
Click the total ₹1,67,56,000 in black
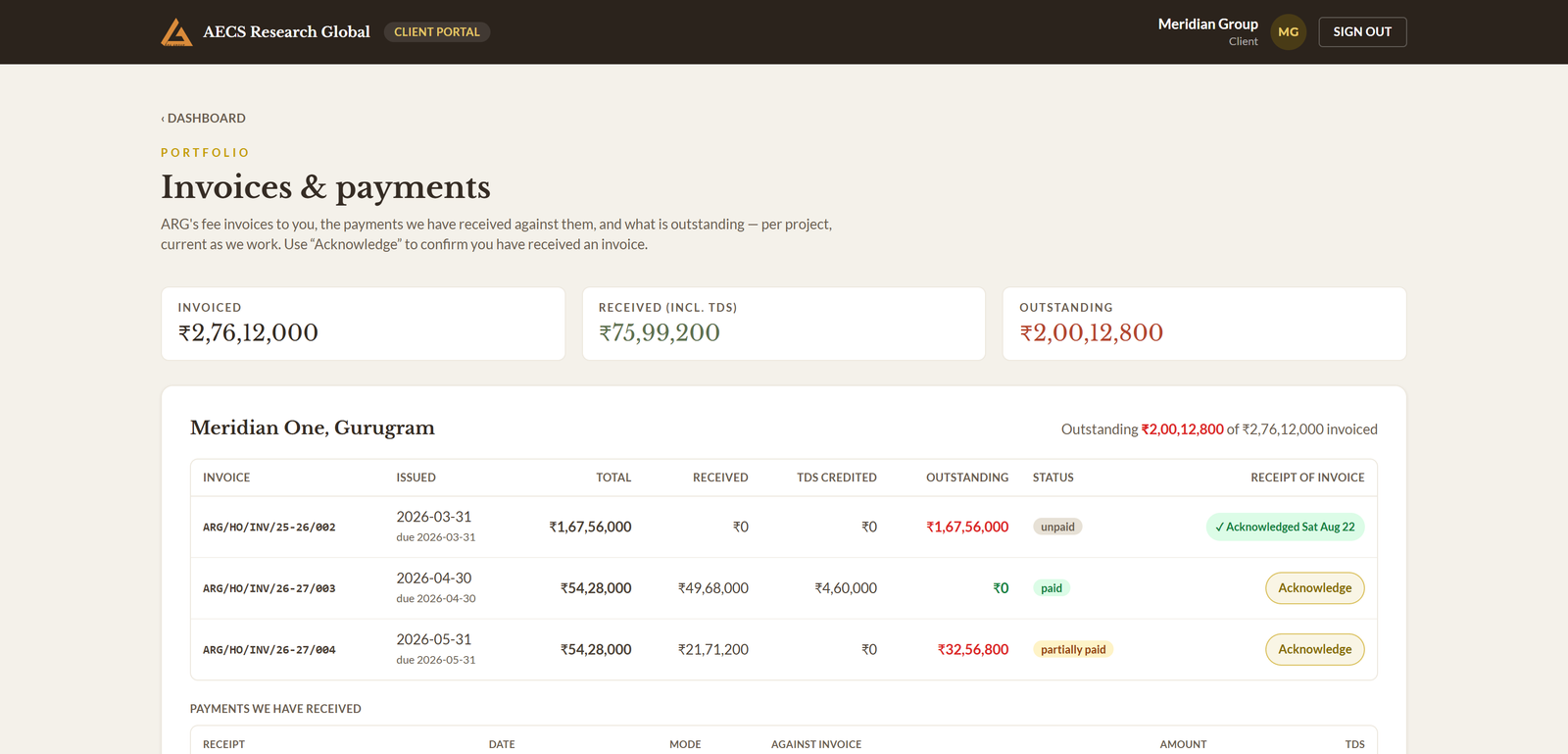click(x=590, y=528)
